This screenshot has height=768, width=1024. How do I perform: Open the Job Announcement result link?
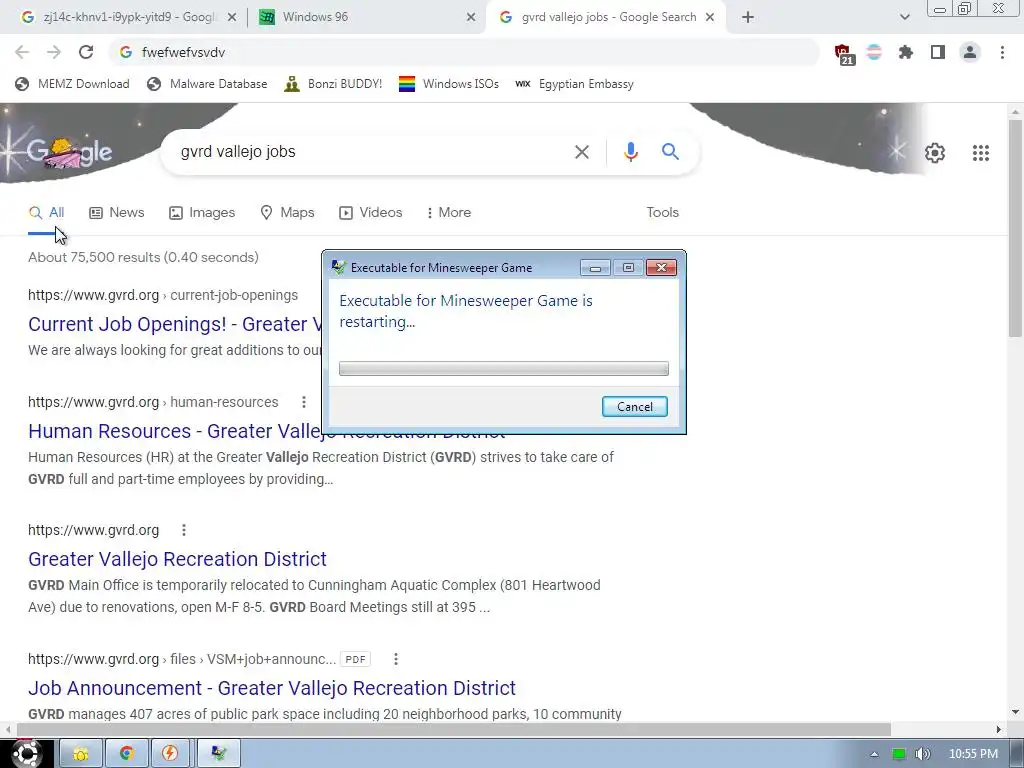[x=272, y=688]
